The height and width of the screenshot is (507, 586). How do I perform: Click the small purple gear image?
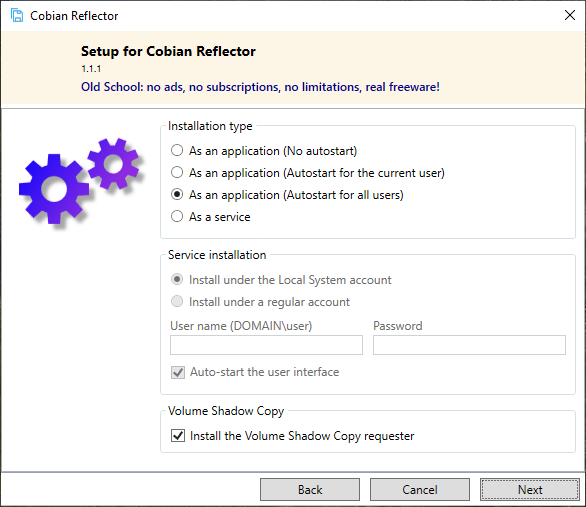point(113,164)
